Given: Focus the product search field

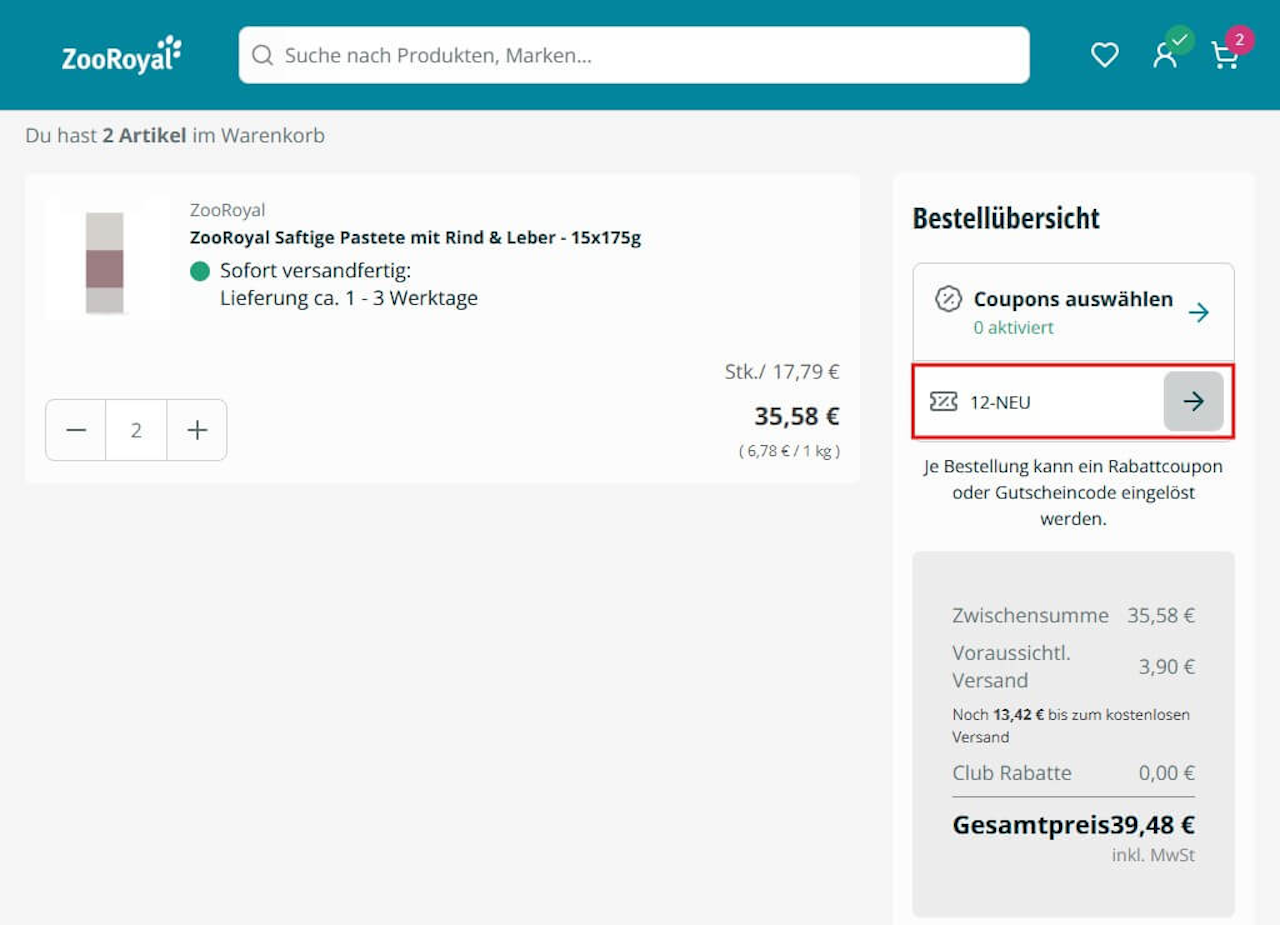Looking at the screenshot, I should [x=634, y=55].
